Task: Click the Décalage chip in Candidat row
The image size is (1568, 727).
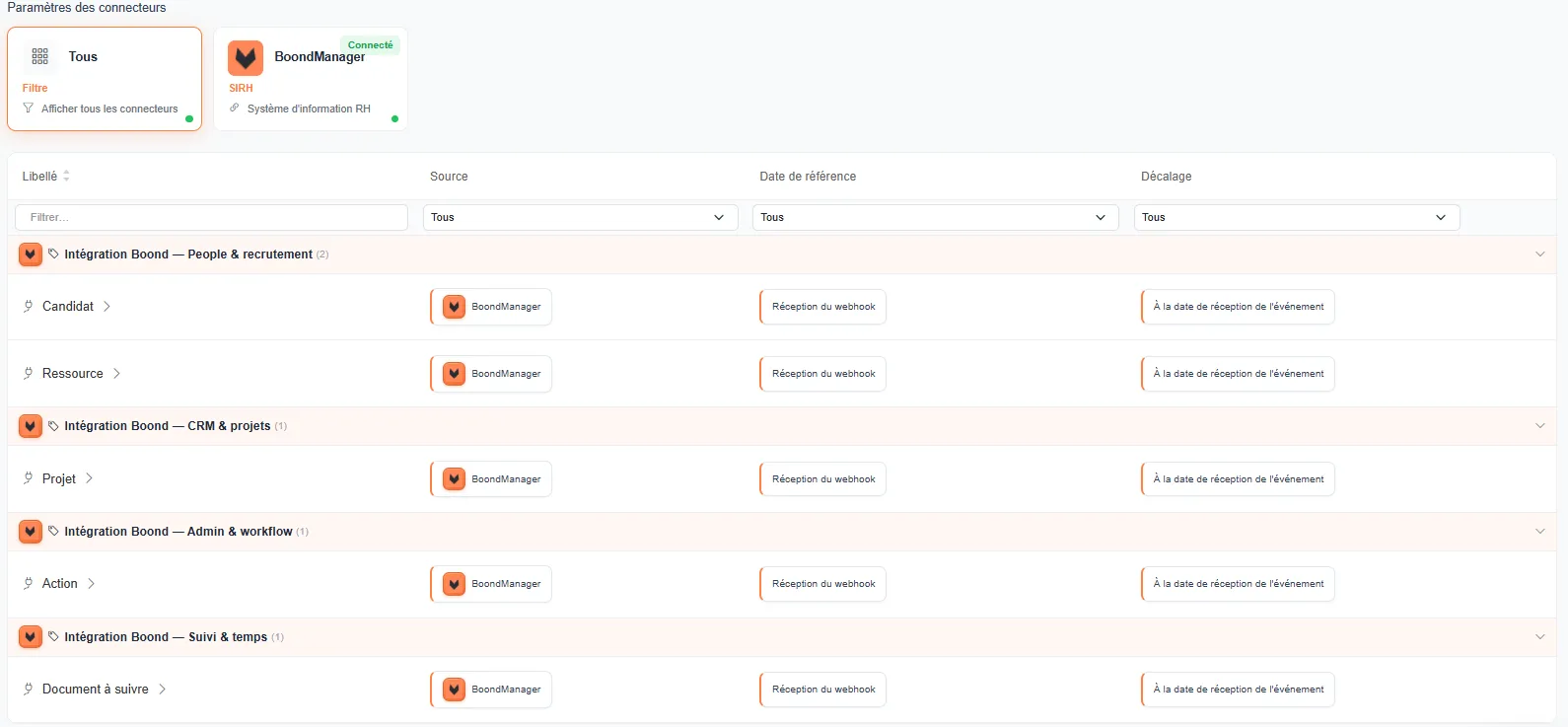Action: [x=1238, y=307]
